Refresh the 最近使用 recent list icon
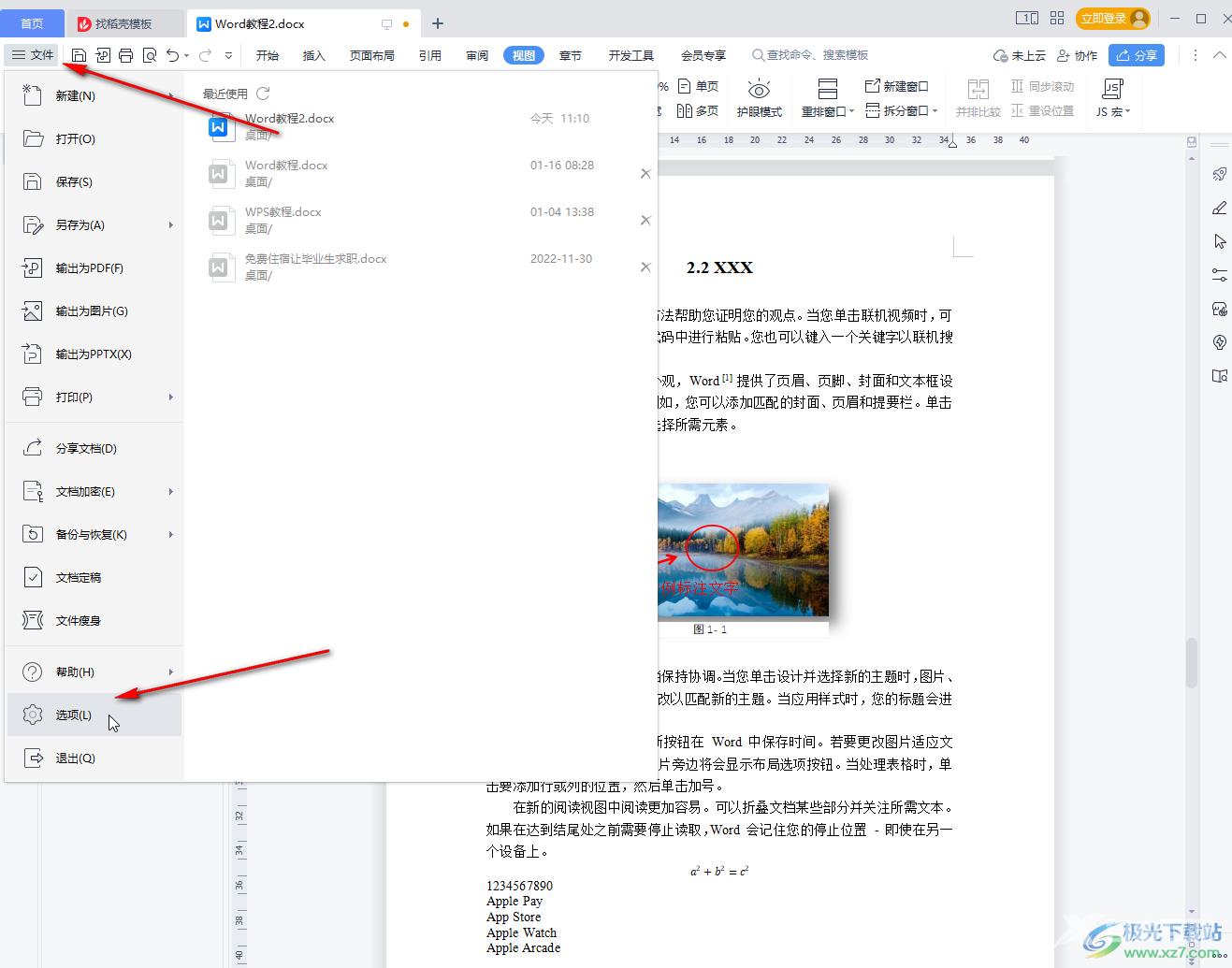Viewport: 1232px width, 968px height. pos(263,94)
